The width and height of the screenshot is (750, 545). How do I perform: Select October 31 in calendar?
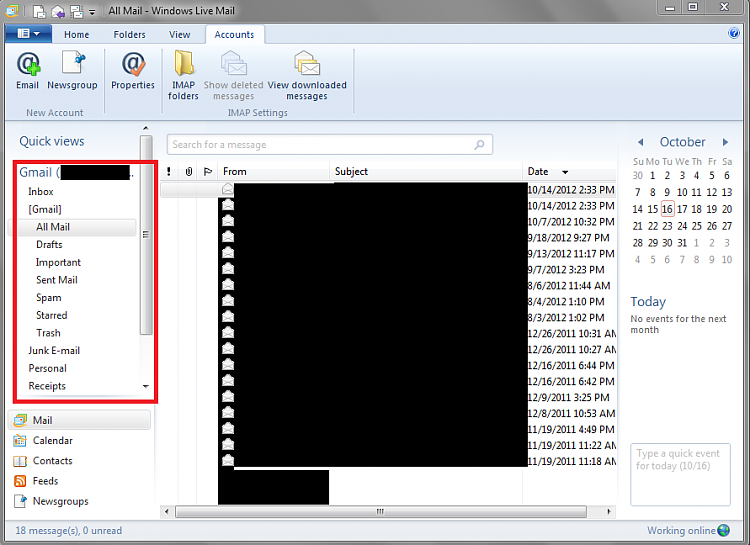click(682, 243)
